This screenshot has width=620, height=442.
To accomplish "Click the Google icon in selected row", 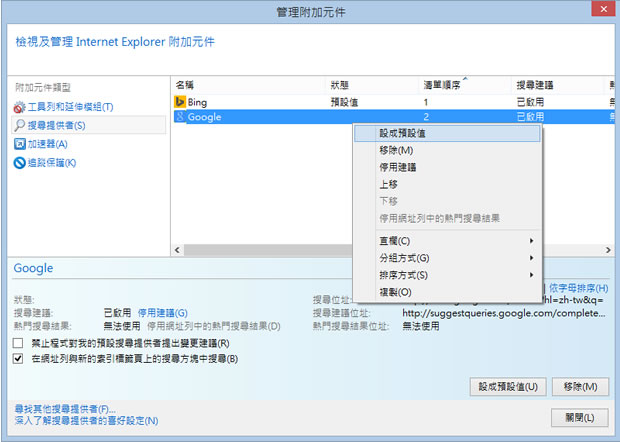I will [x=180, y=117].
